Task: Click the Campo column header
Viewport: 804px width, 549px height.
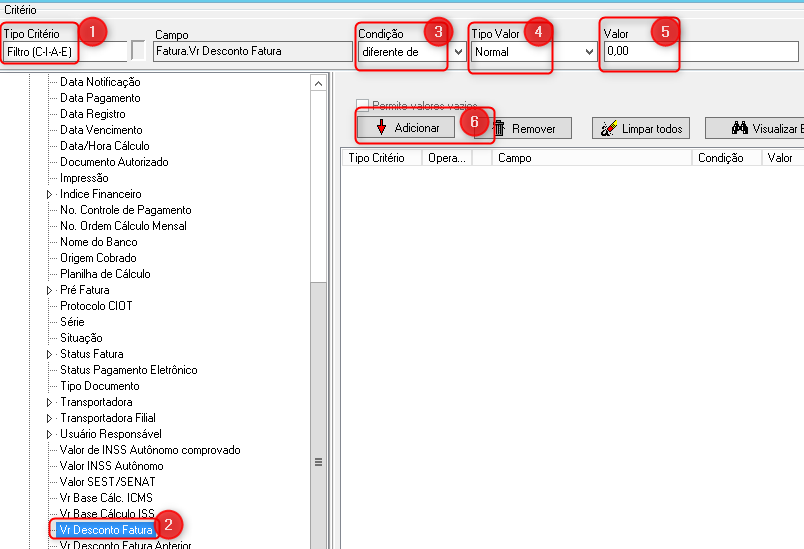Action: point(590,158)
